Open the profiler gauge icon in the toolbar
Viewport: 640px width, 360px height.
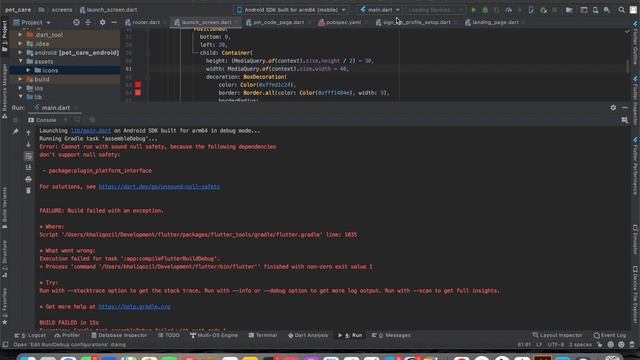509,10
